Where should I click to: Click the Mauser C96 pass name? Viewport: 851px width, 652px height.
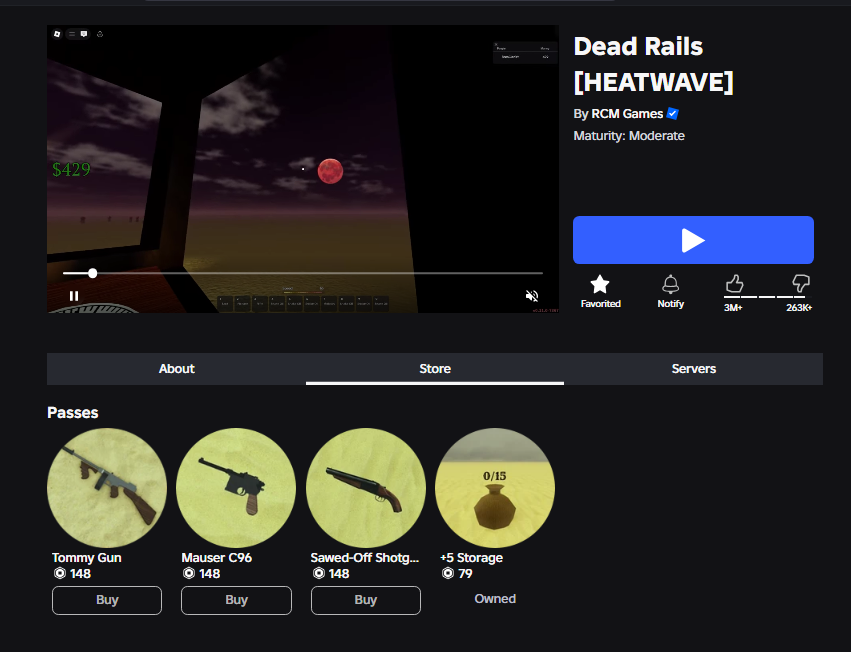(x=217, y=558)
